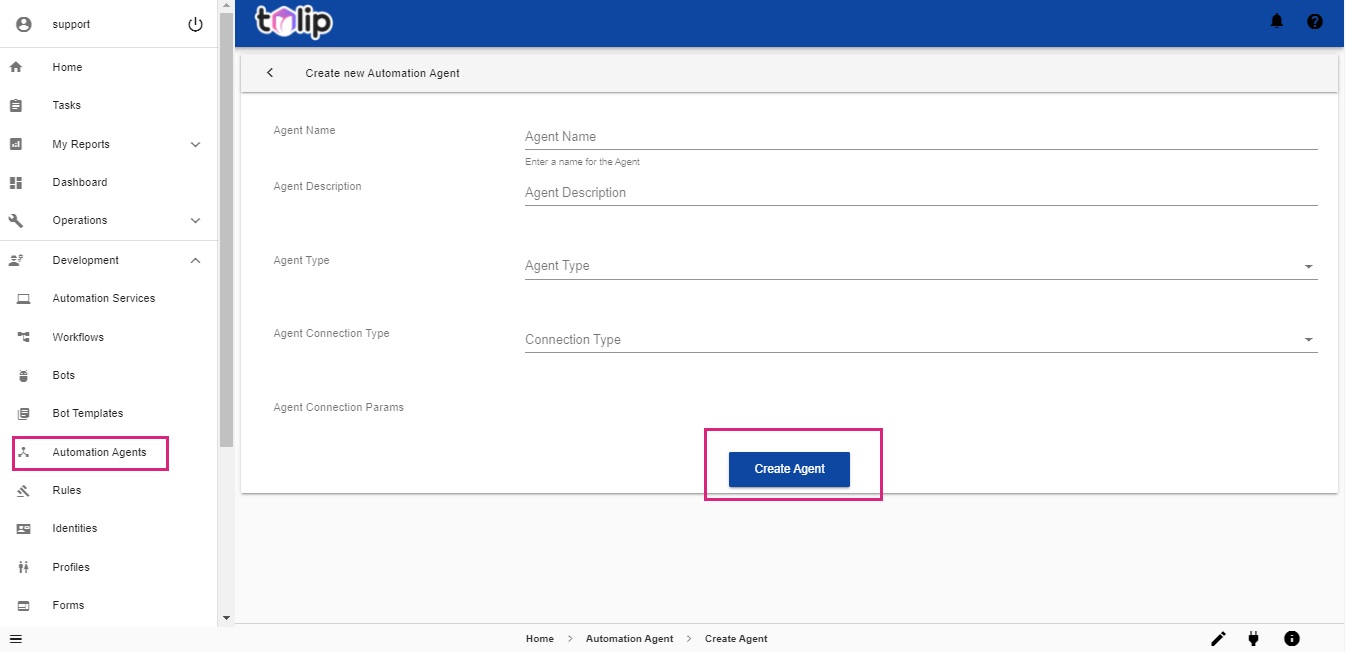1362x655 pixels.
Task: Open the Agent Type dropdown
Action: (921, 266)
